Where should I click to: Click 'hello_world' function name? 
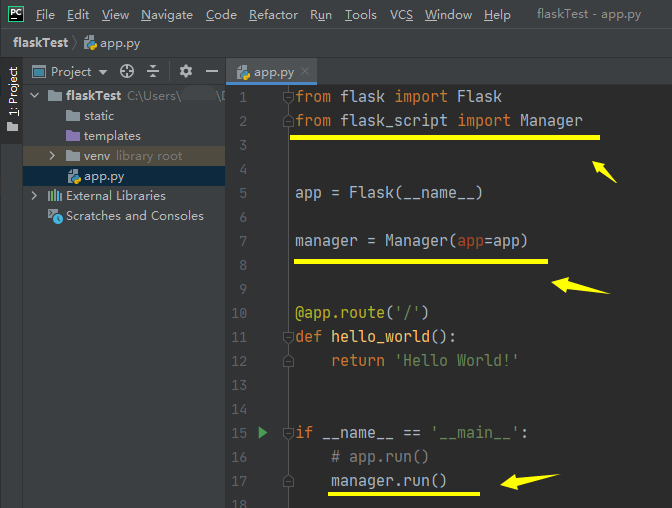click(381, 337)
